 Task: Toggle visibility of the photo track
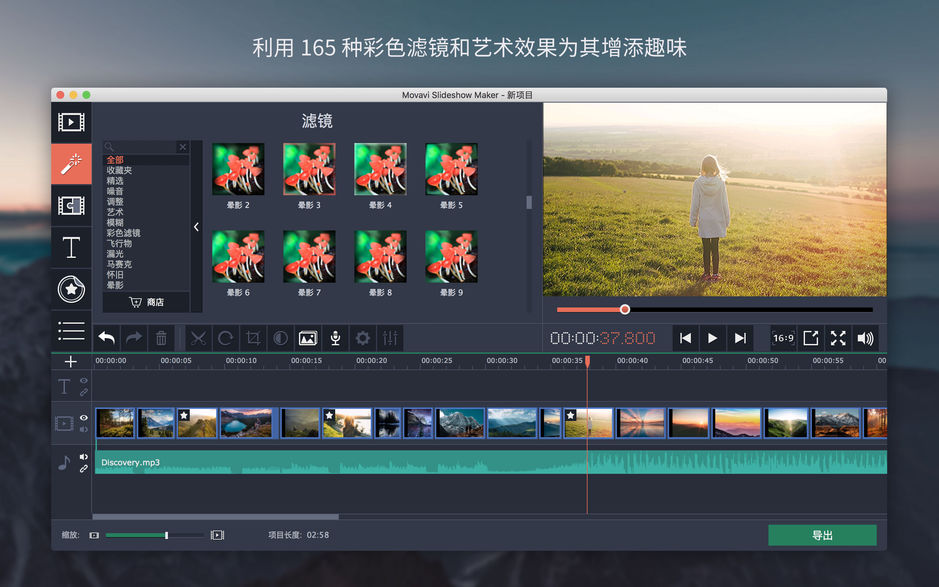coord(84,418)
